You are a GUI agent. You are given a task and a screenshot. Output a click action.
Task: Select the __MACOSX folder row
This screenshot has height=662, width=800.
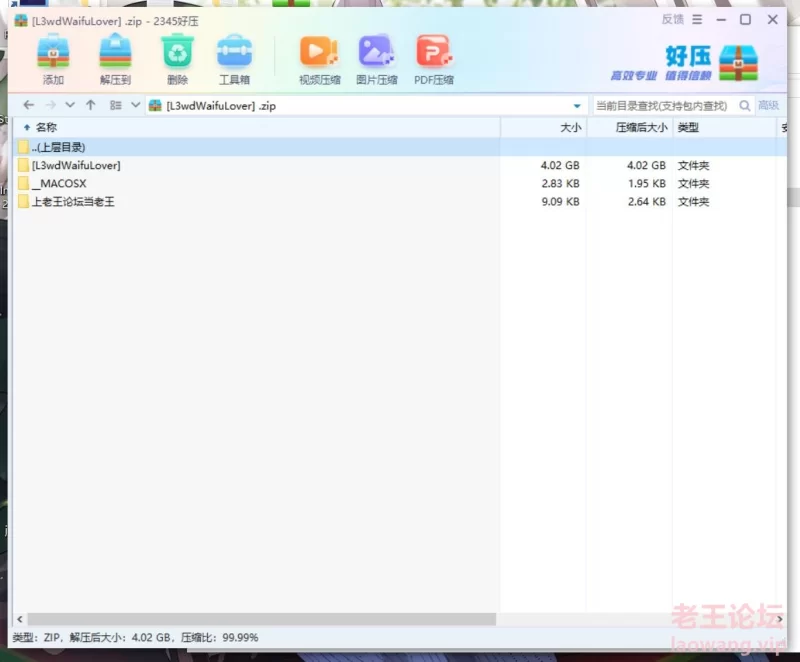(59, 184)
